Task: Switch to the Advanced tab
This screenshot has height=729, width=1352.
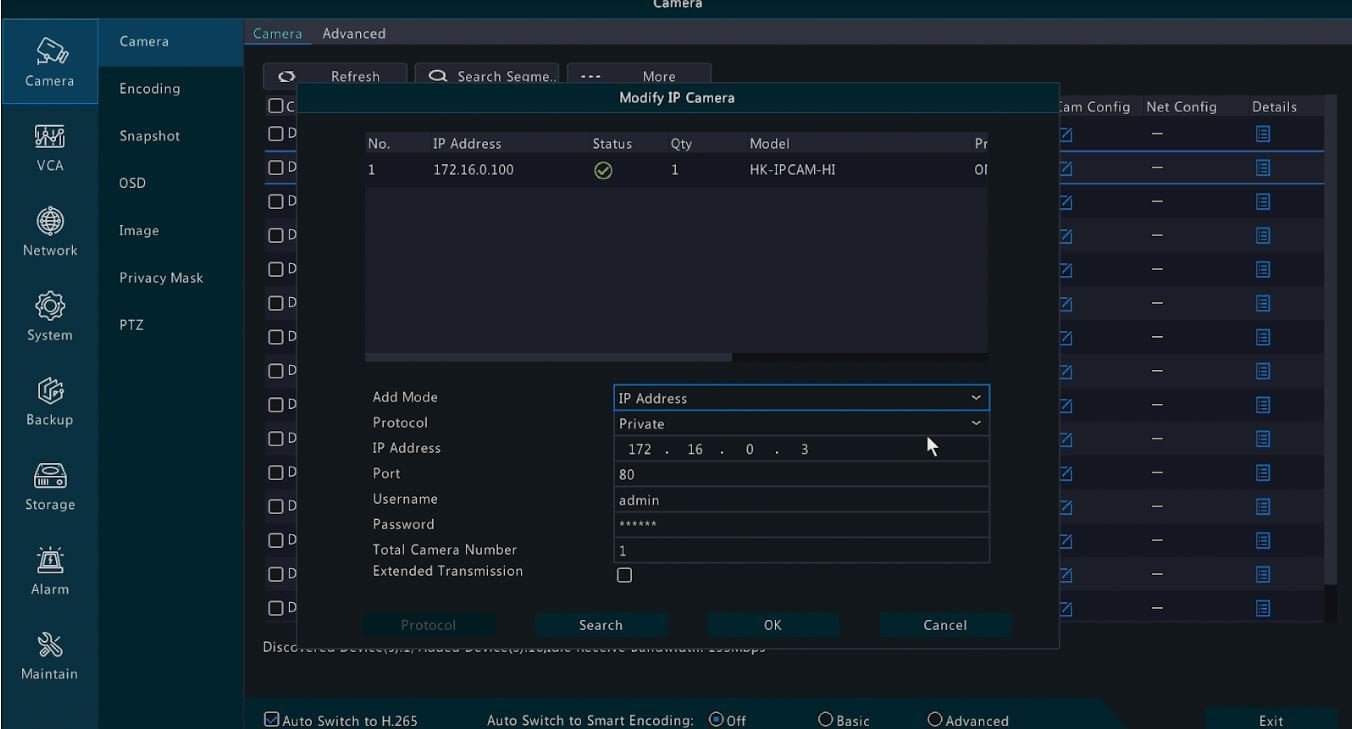Action: (354, 34)
